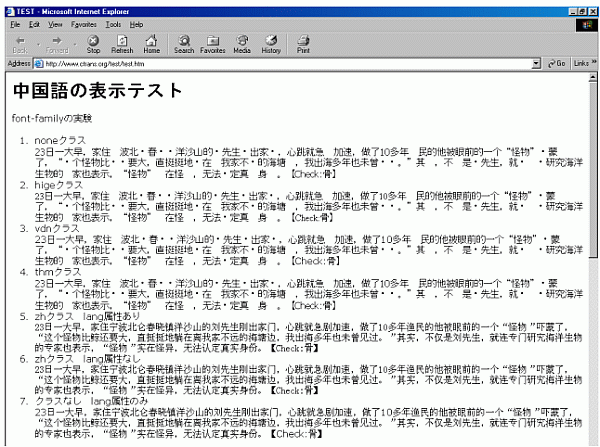Click the Go button

(x=557, y=64)
